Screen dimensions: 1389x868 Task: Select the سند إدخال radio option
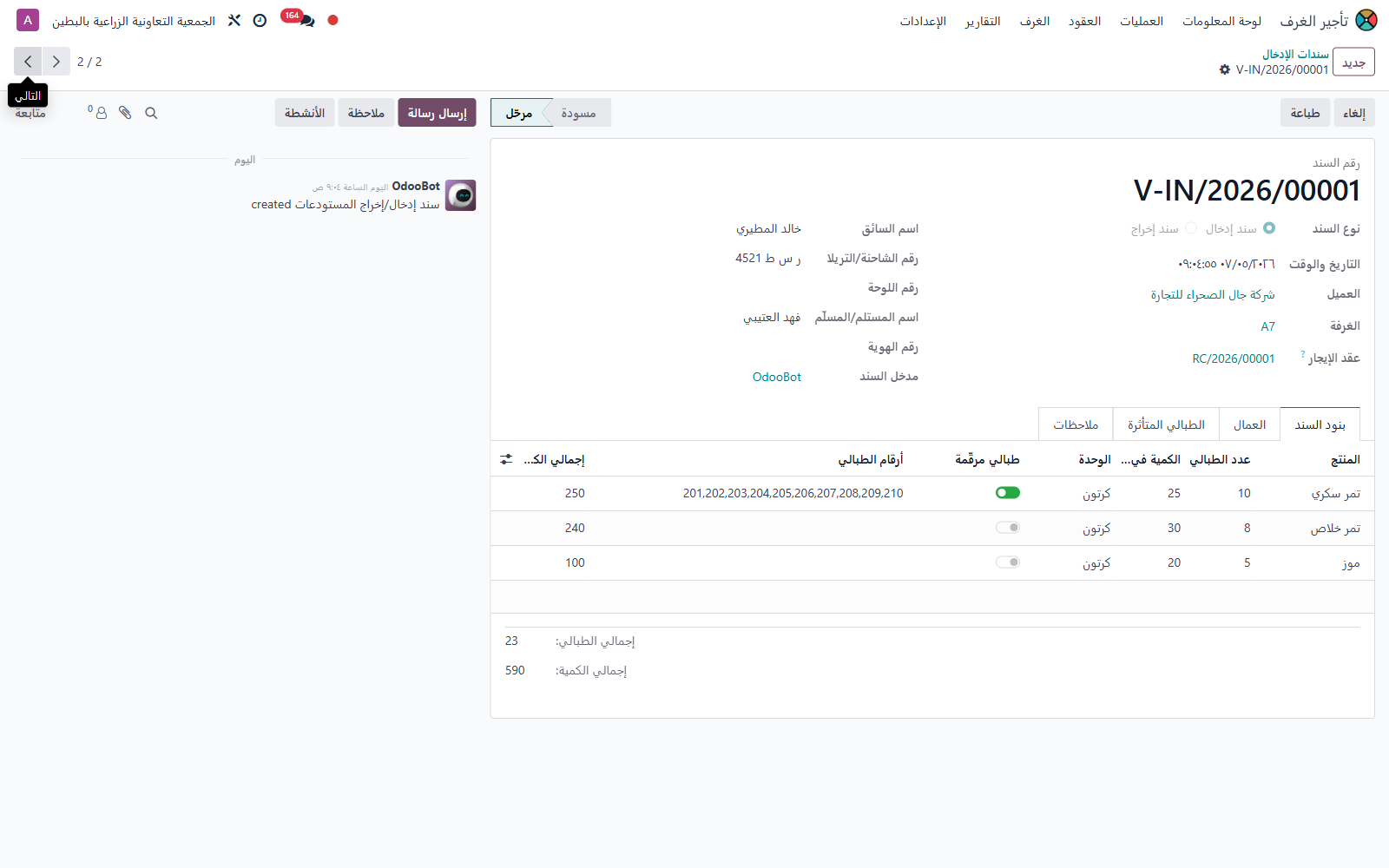1269,228
